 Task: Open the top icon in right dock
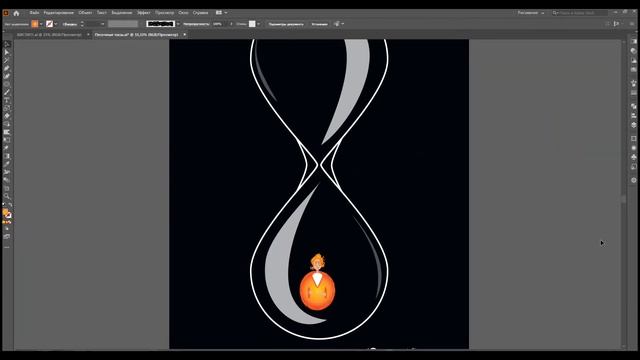pos(633,42)
